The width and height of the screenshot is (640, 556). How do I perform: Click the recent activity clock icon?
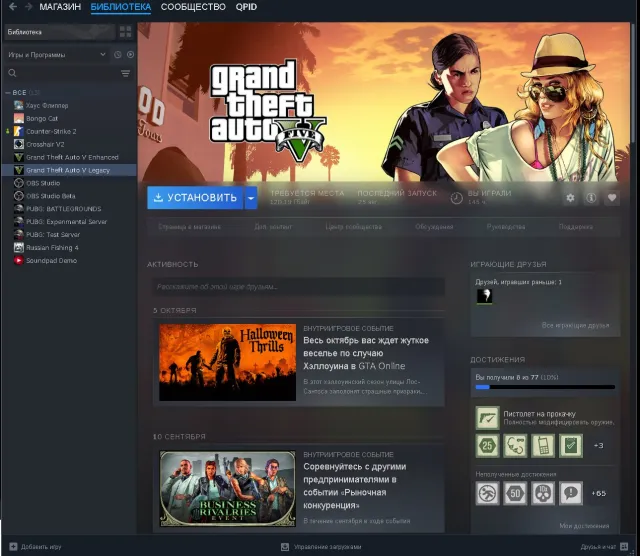click(x=118, y=54)
